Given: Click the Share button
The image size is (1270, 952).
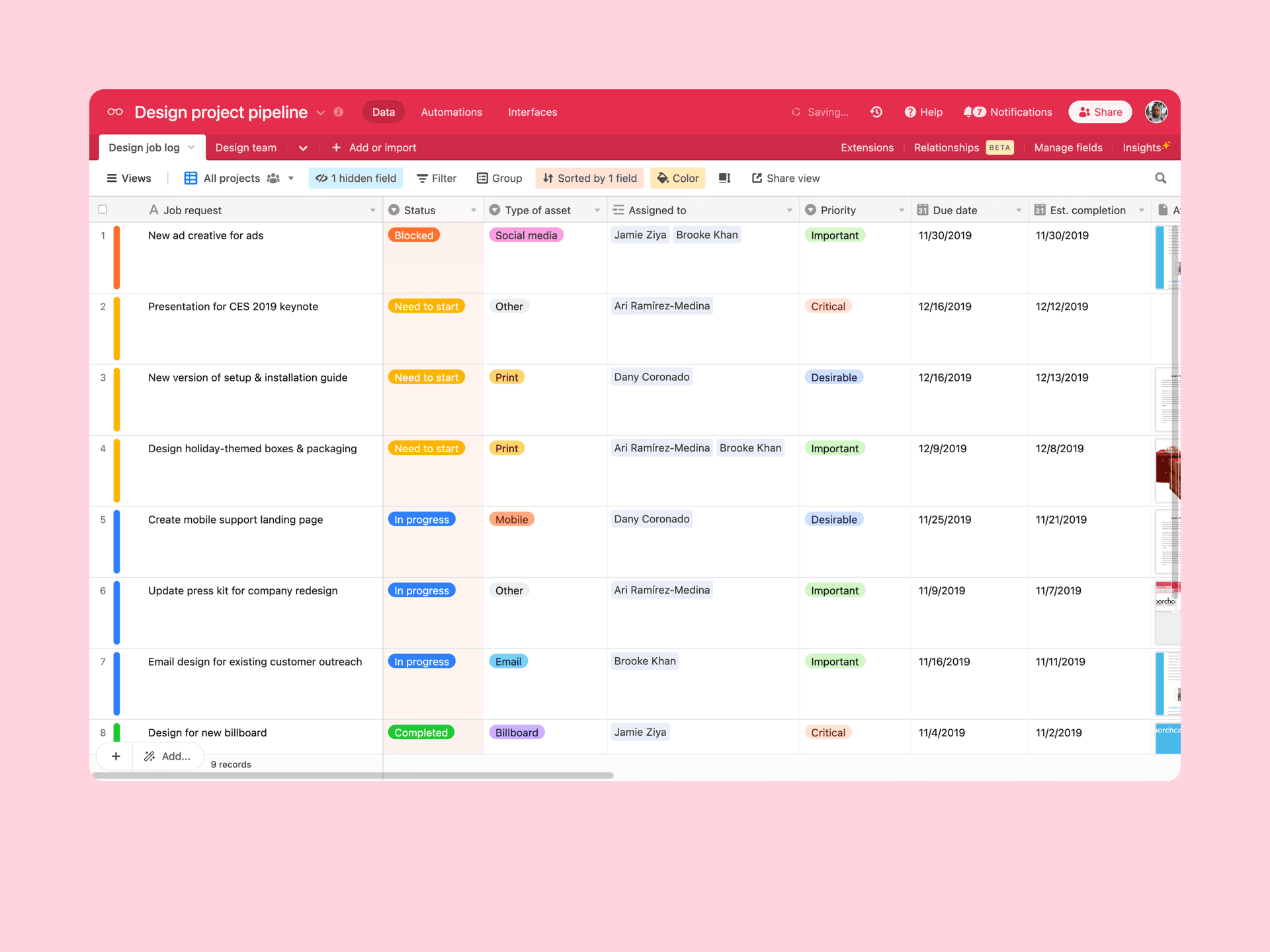Looking at the screenshot, I should [1100, 112].
